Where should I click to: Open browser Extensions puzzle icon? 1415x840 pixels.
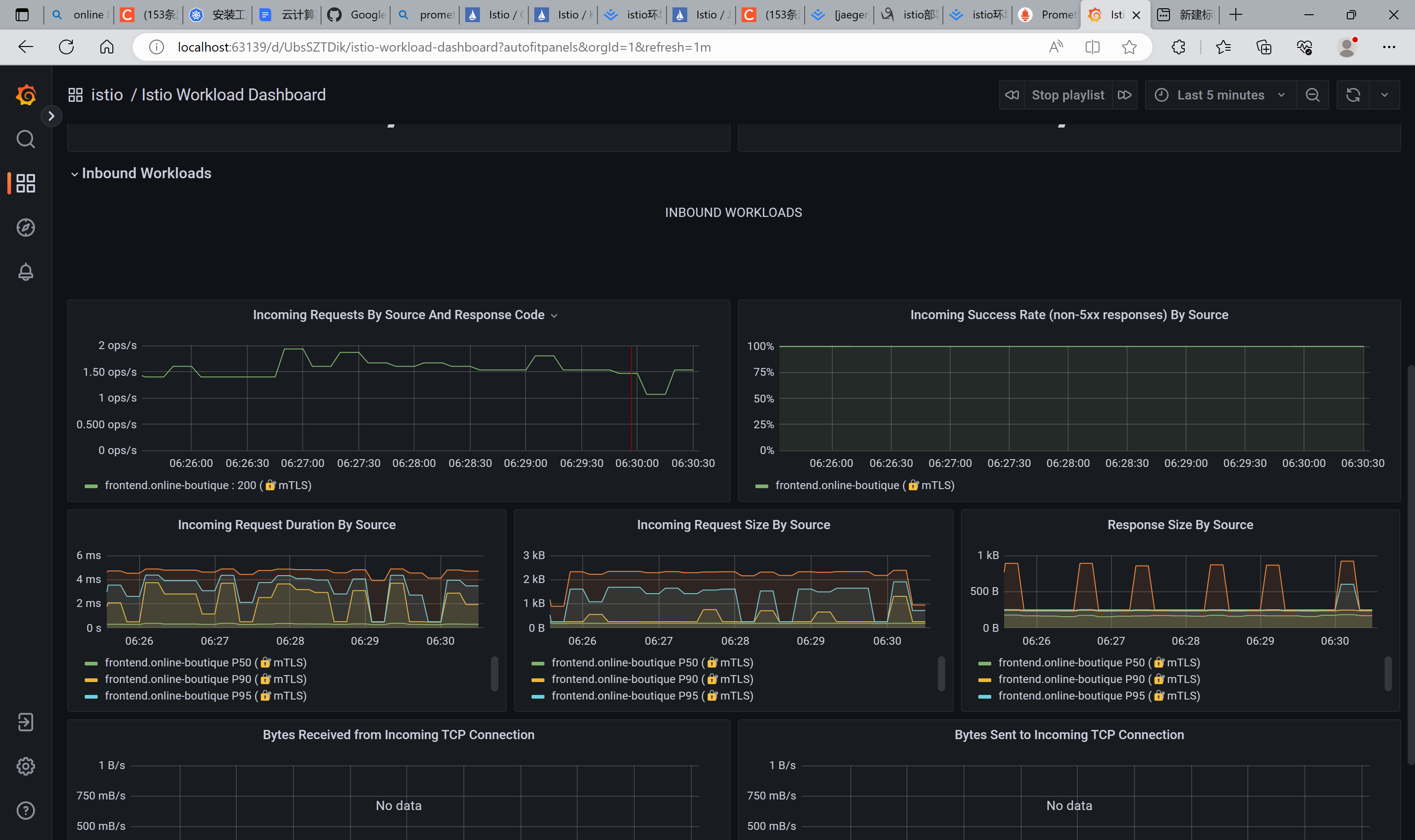[x=1178, y=47]
